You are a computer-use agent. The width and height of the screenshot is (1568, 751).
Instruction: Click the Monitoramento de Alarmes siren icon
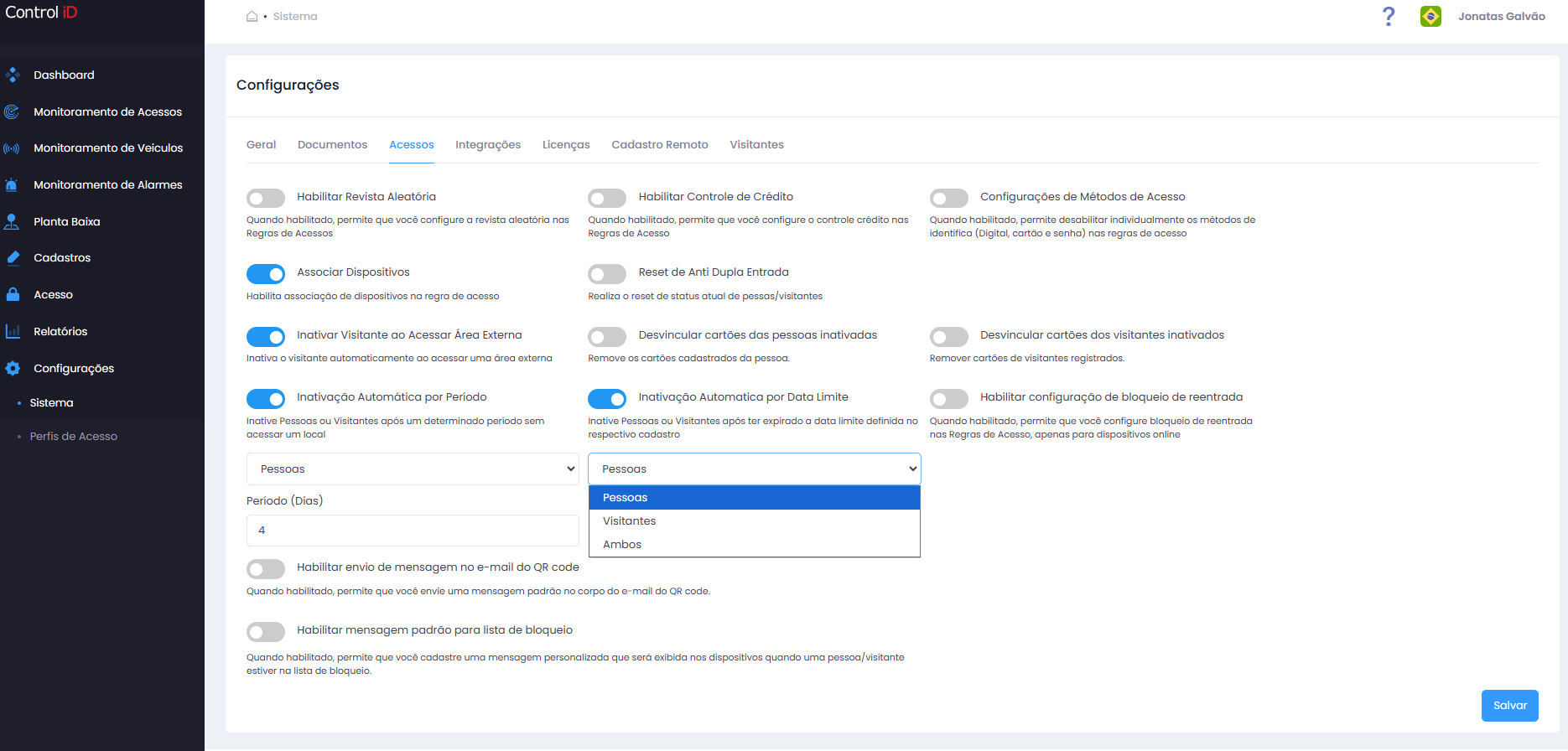click(12, 185)
